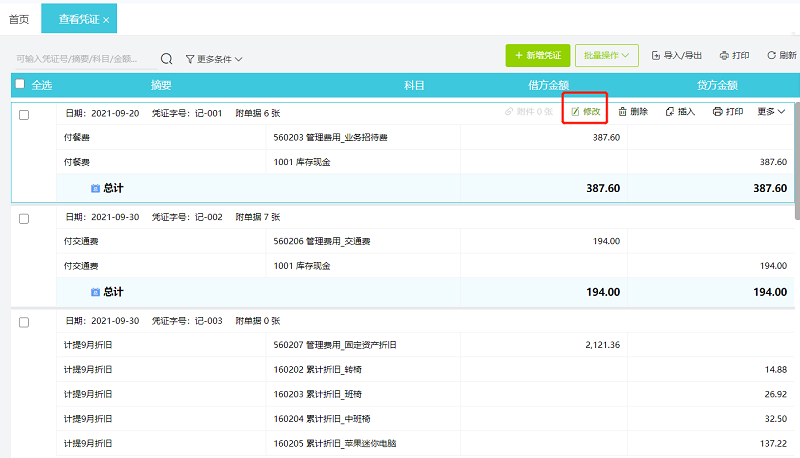Click the 打印 printer icon in voucher 记-001 row
The width and height of the screenshot is (800, 458).
point(717,112)
